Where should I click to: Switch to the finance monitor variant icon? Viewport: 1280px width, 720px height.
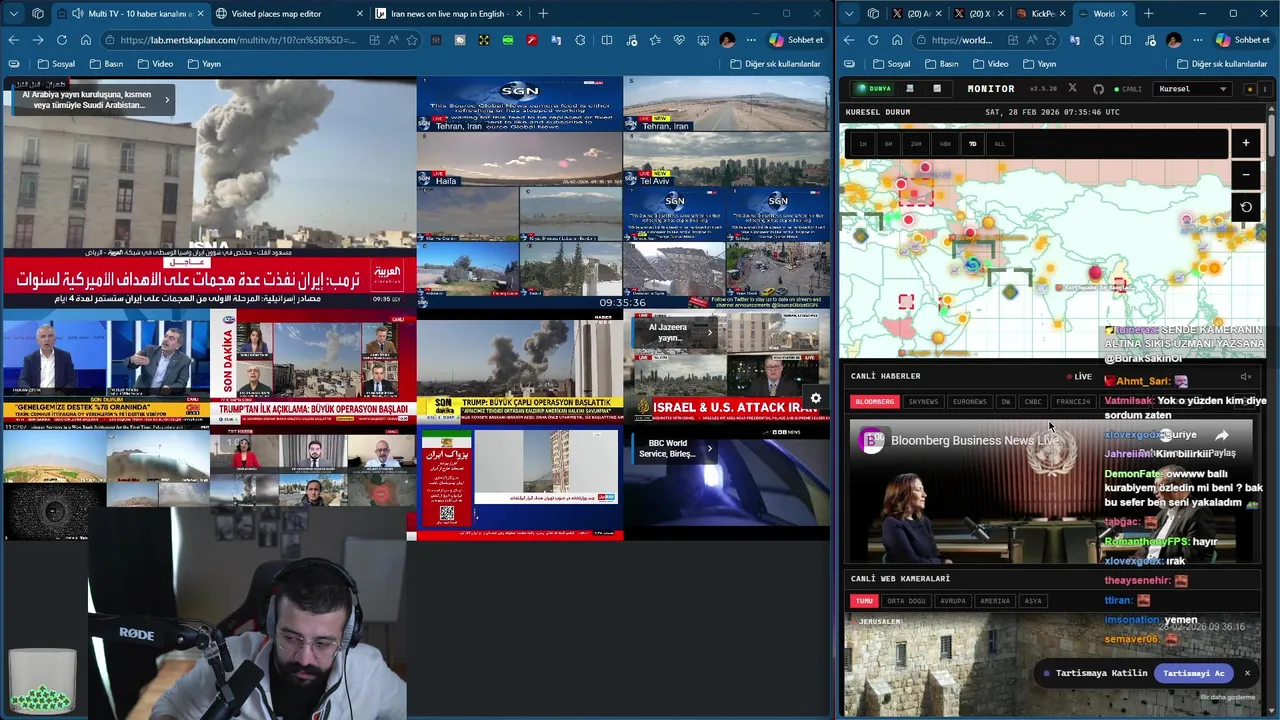point(937,89)
